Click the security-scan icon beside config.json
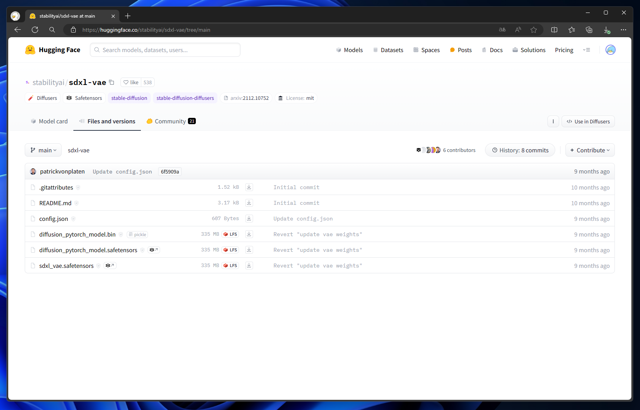 tap(73, 219)
